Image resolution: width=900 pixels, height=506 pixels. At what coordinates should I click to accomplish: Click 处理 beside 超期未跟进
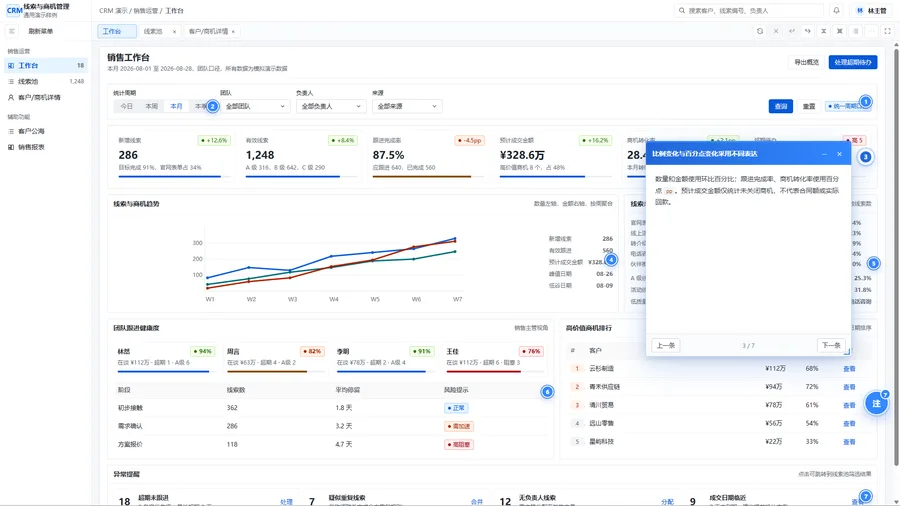coord(286,502)
